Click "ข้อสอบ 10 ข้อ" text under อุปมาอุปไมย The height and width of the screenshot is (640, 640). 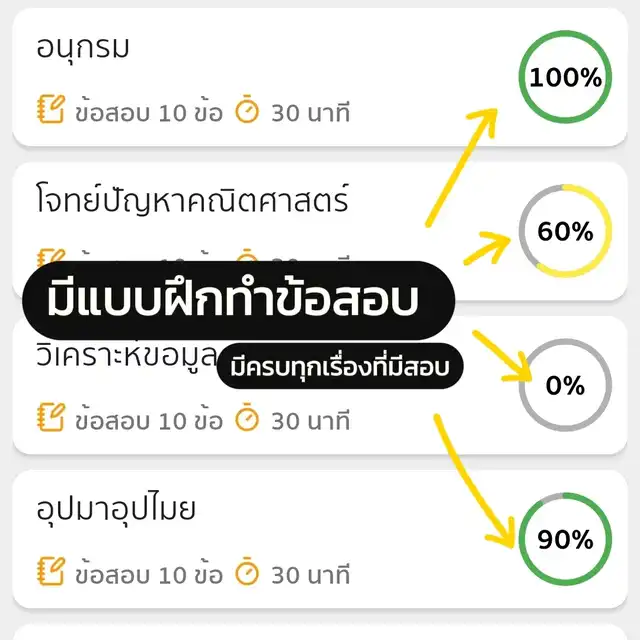coord(149,574)
